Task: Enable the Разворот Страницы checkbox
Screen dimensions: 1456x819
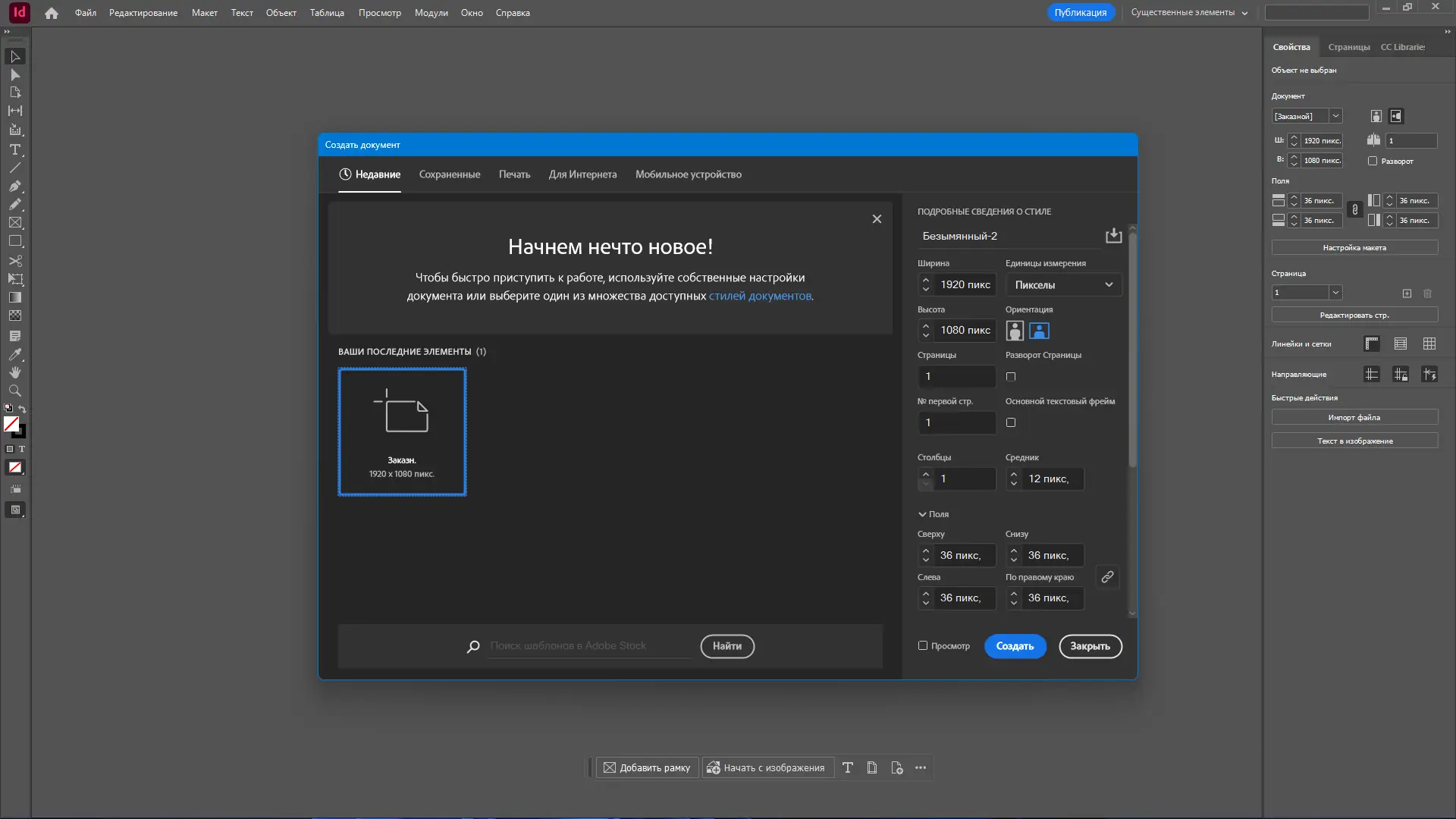Action: (x=1011, y=377)
